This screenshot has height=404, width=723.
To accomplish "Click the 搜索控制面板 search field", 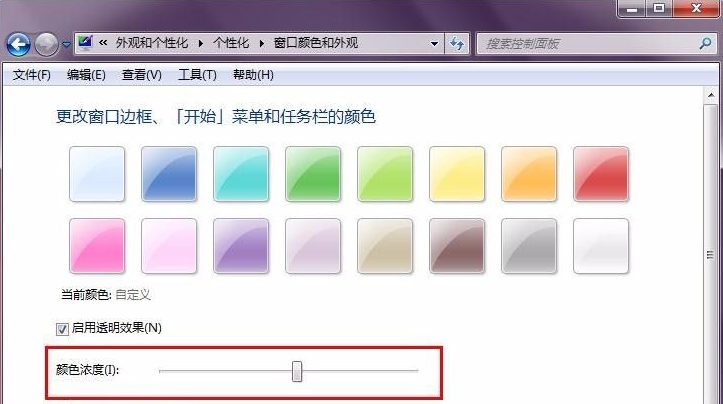I will click(585, 44).
